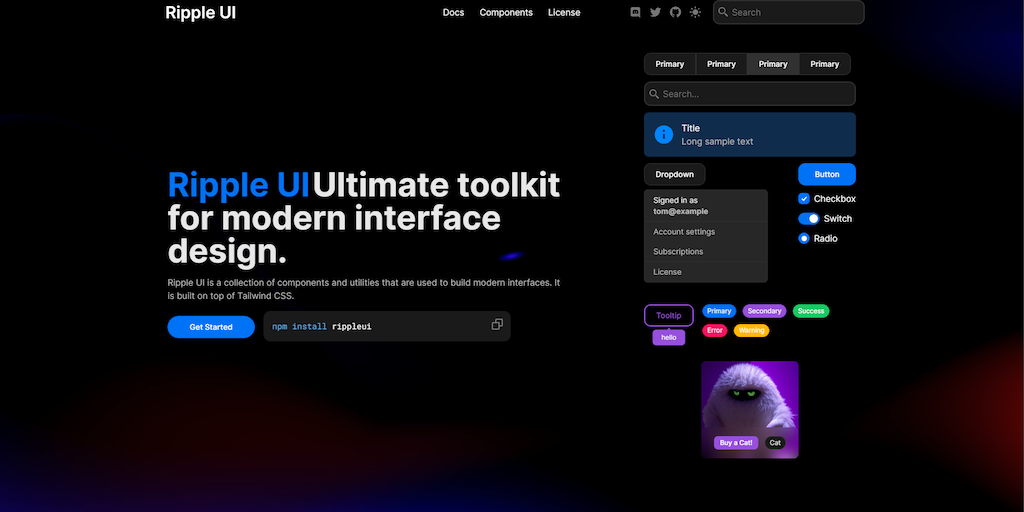Click the Long sample text alert message
1024x512 pixels.
(717, 142)
